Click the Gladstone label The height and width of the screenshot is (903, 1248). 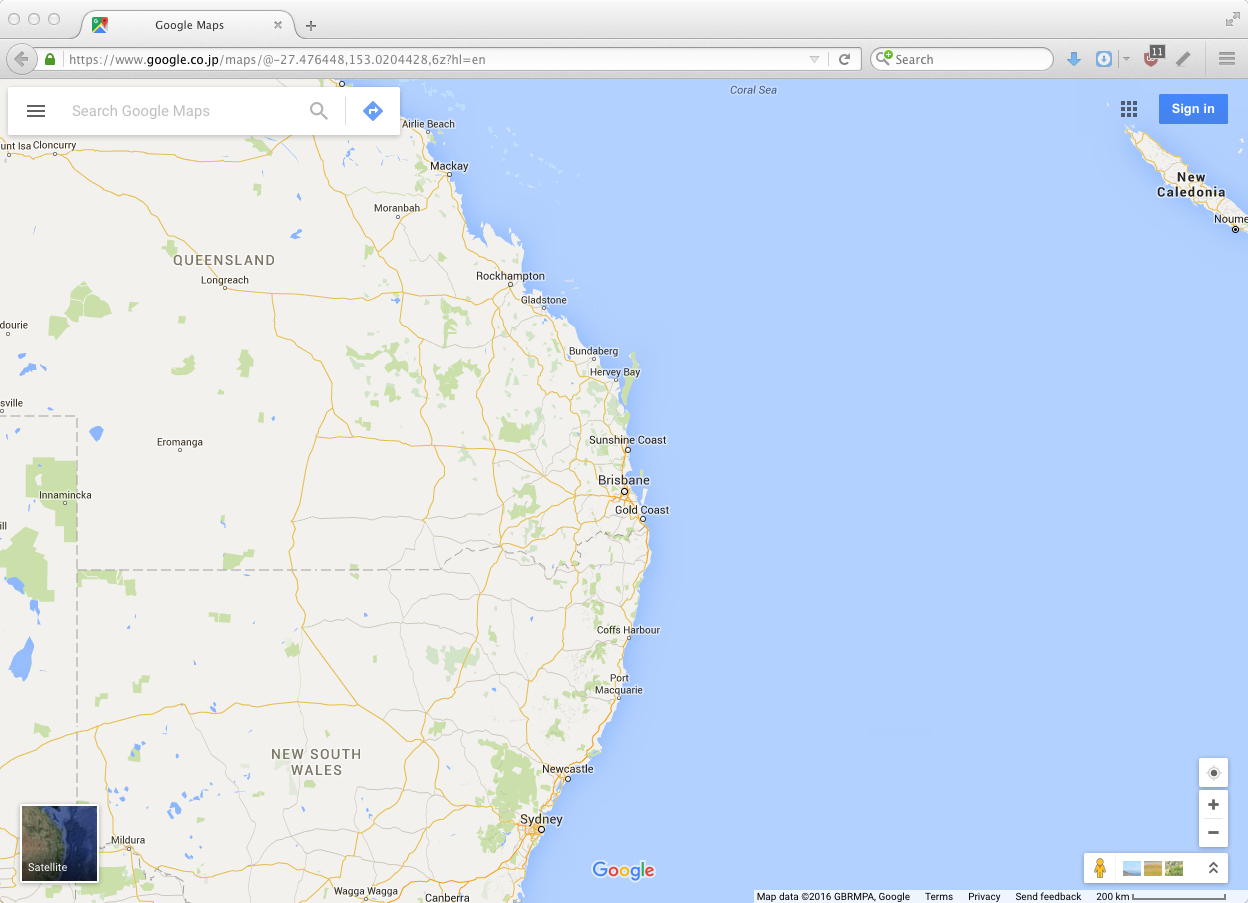coord(543,300)
